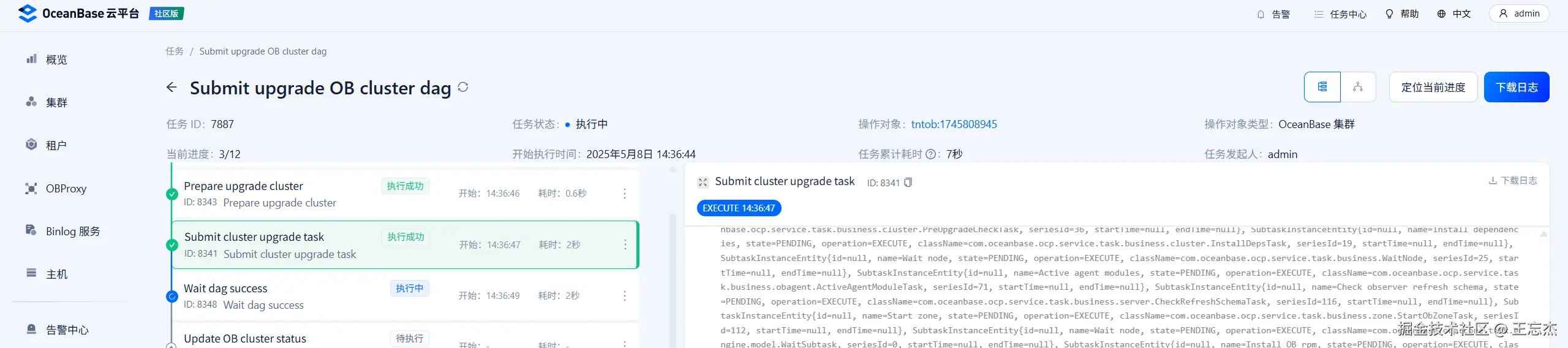Click the log panel scrollbar up arrow

[1543, 234]
